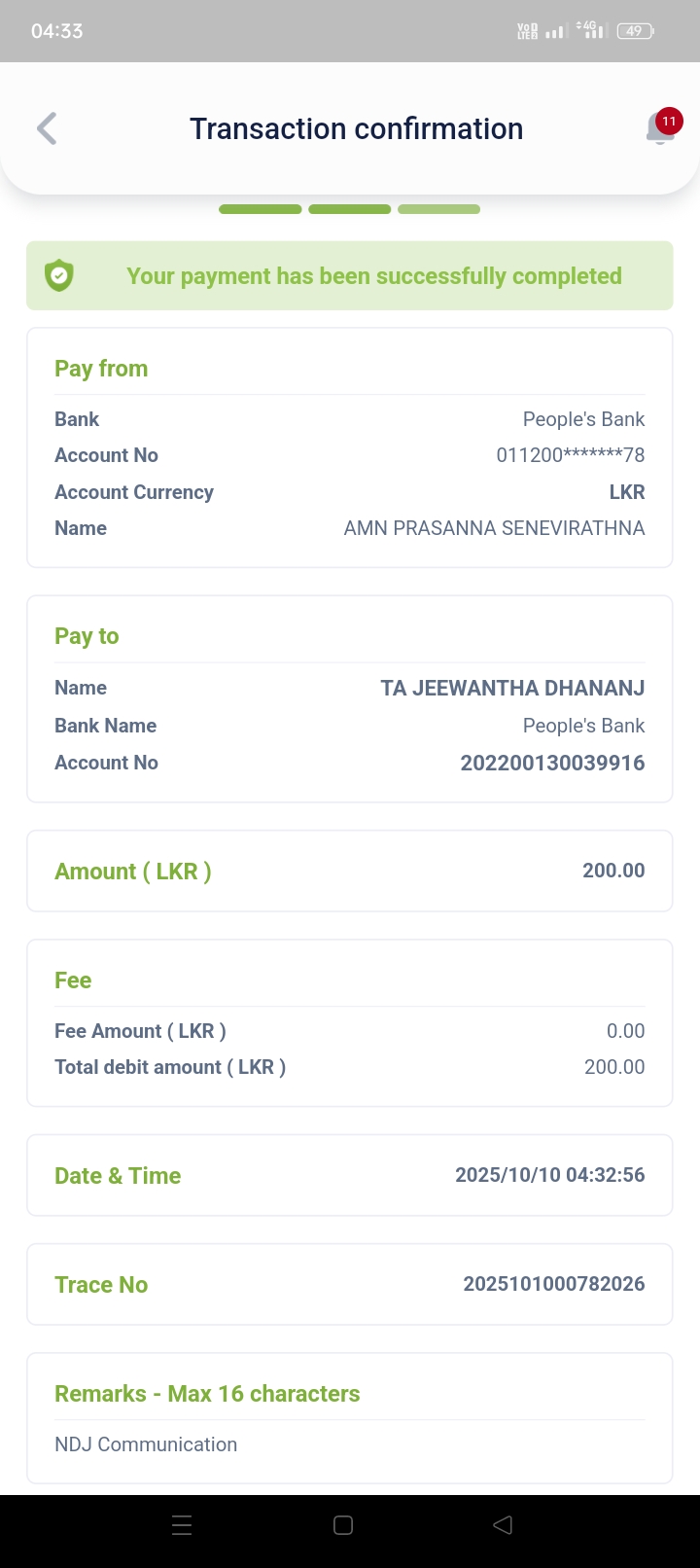Tap the Amount (LKR) 200.00 card
This screenshot has height=1568, width=700.
click(349, 871)
